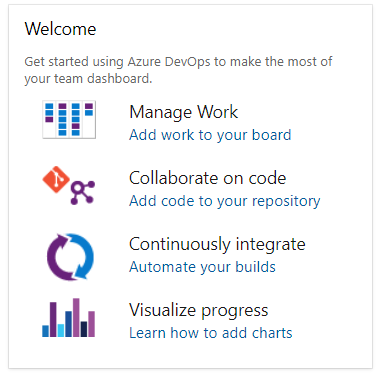Select the "Manage Work" heading

point(184,112)
